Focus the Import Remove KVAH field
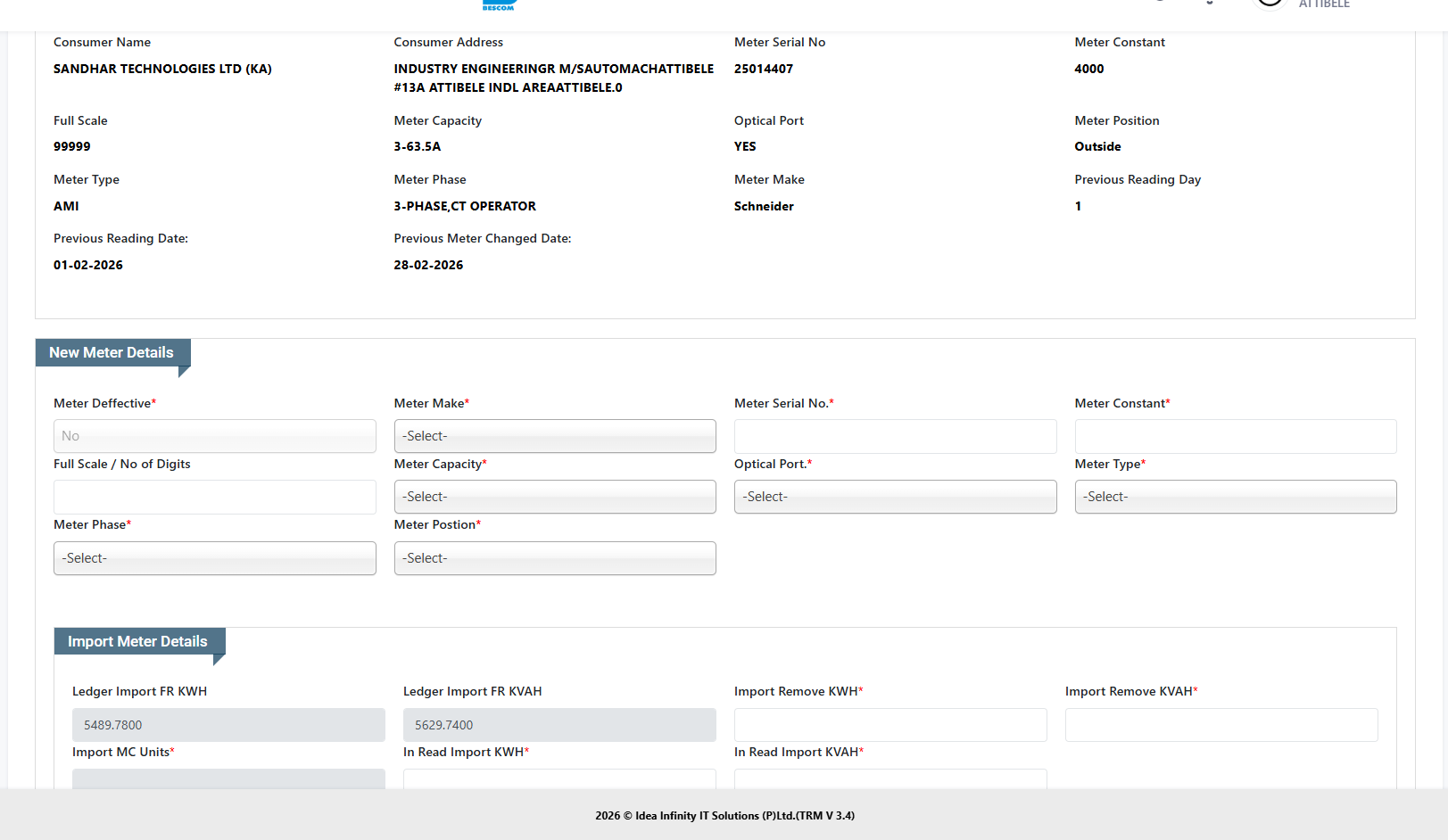 tap(1220, 725)
